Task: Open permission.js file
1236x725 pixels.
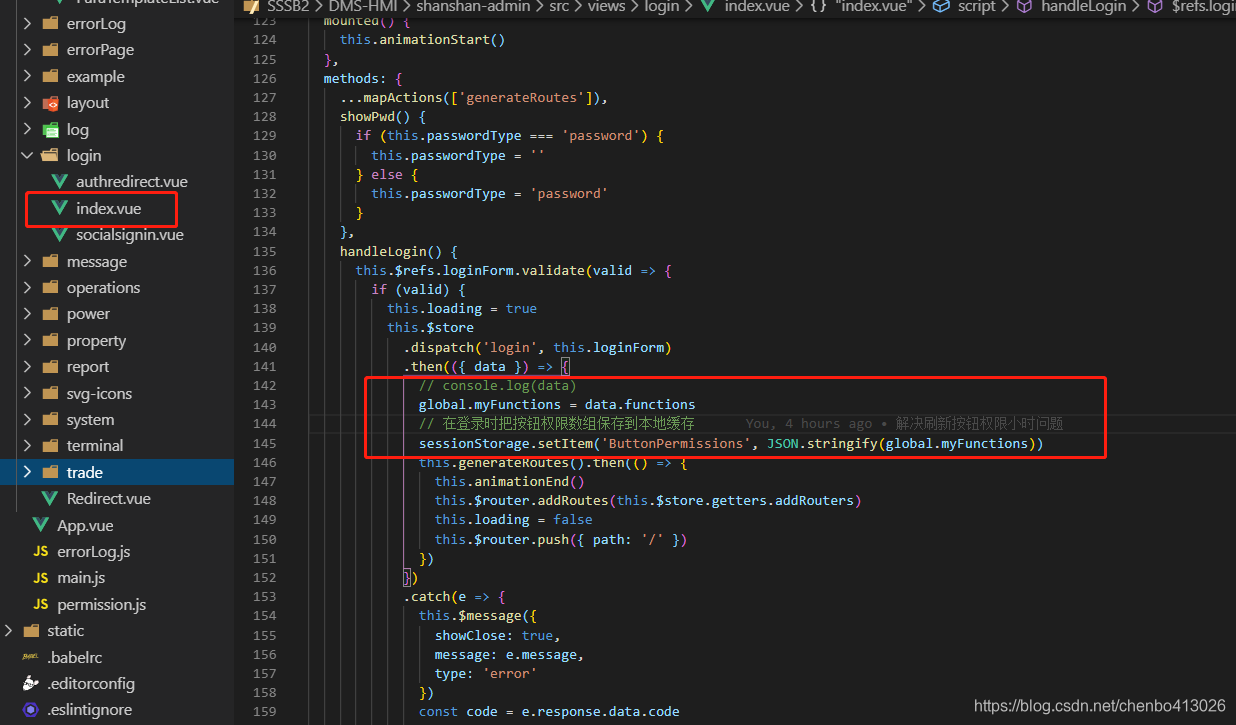Action: coord(102,605)
